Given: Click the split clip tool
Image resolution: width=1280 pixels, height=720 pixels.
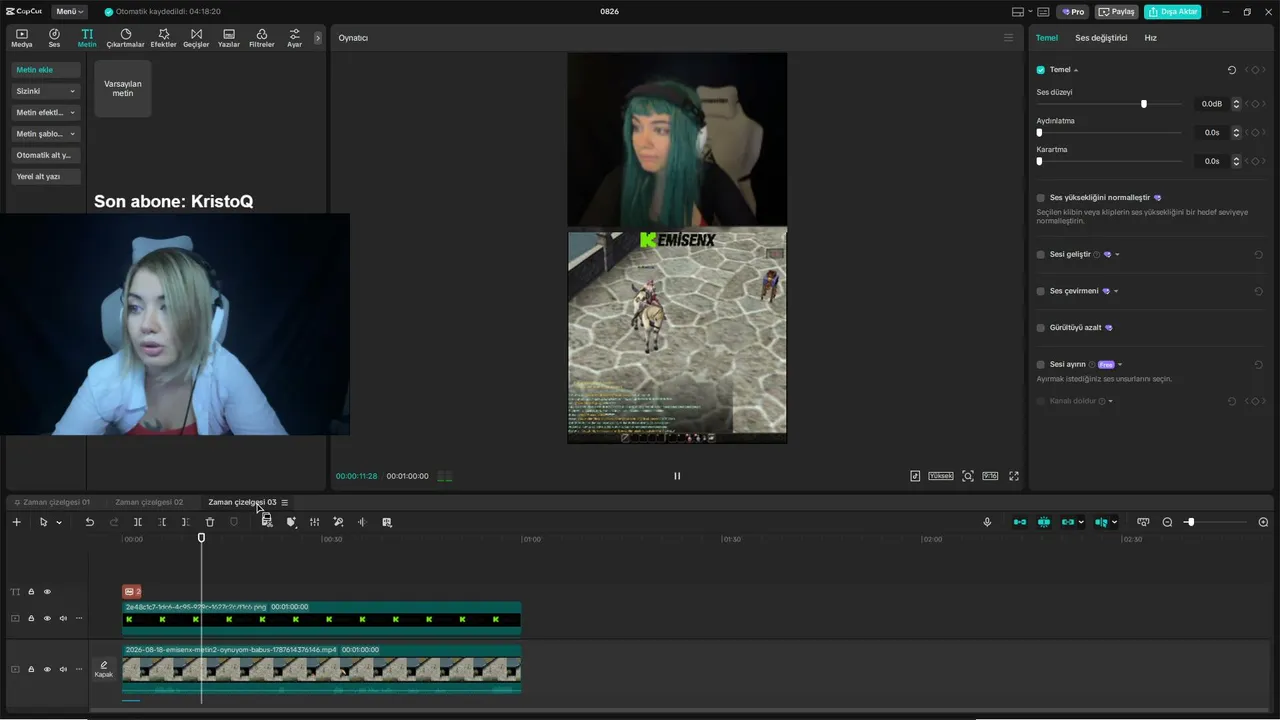Looking at the screenshot, I should pos(138,522).
